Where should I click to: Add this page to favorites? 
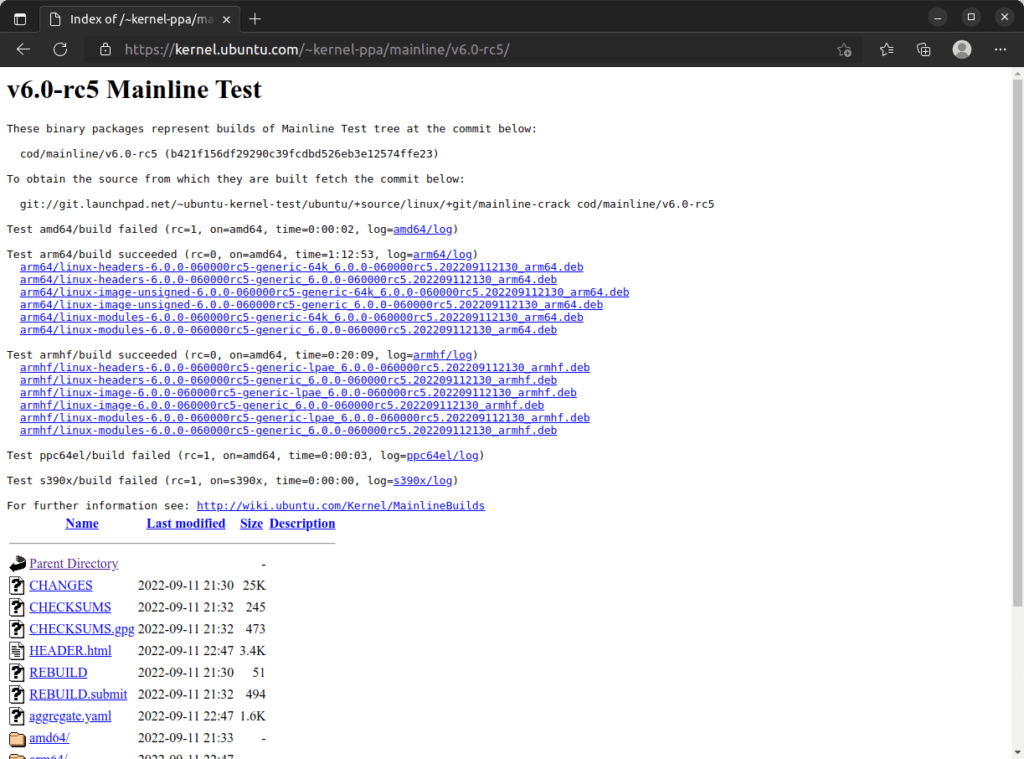(x=844, y=50)
